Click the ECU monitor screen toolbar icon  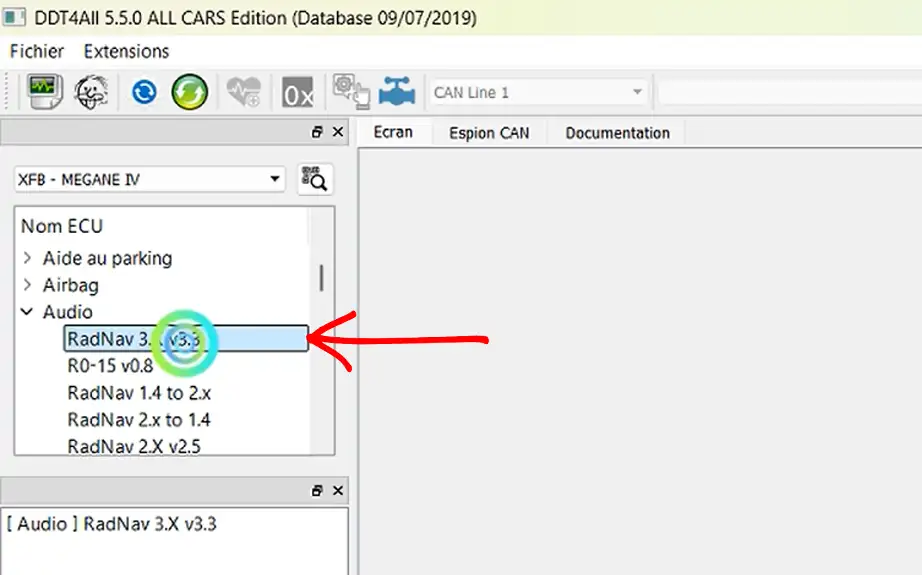pos(45,91)
